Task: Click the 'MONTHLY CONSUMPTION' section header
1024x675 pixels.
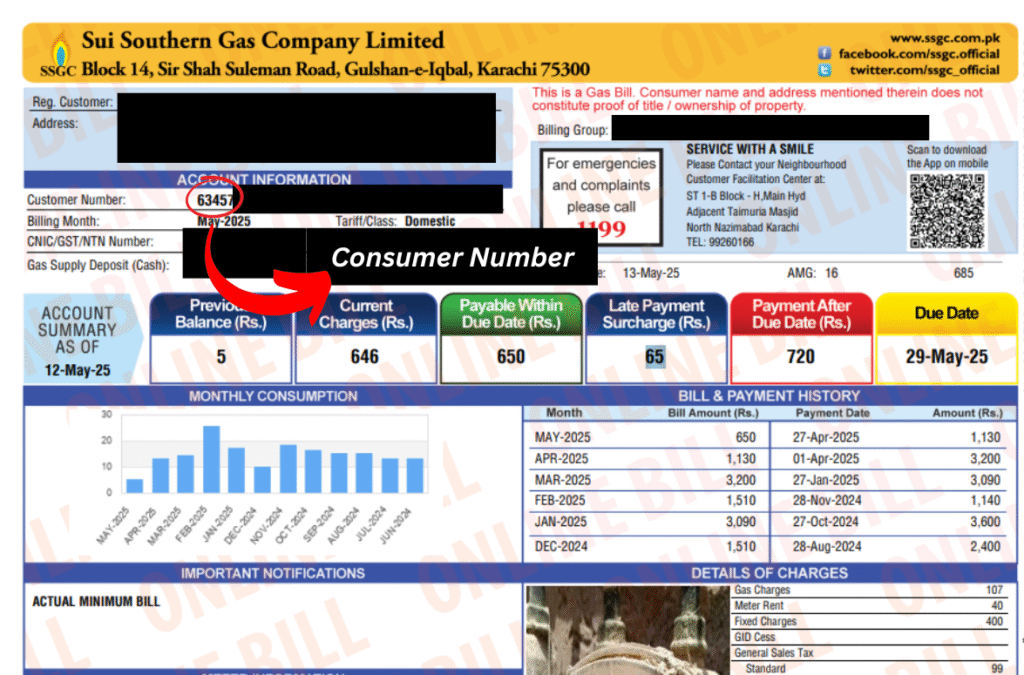Action: [273, 396]
